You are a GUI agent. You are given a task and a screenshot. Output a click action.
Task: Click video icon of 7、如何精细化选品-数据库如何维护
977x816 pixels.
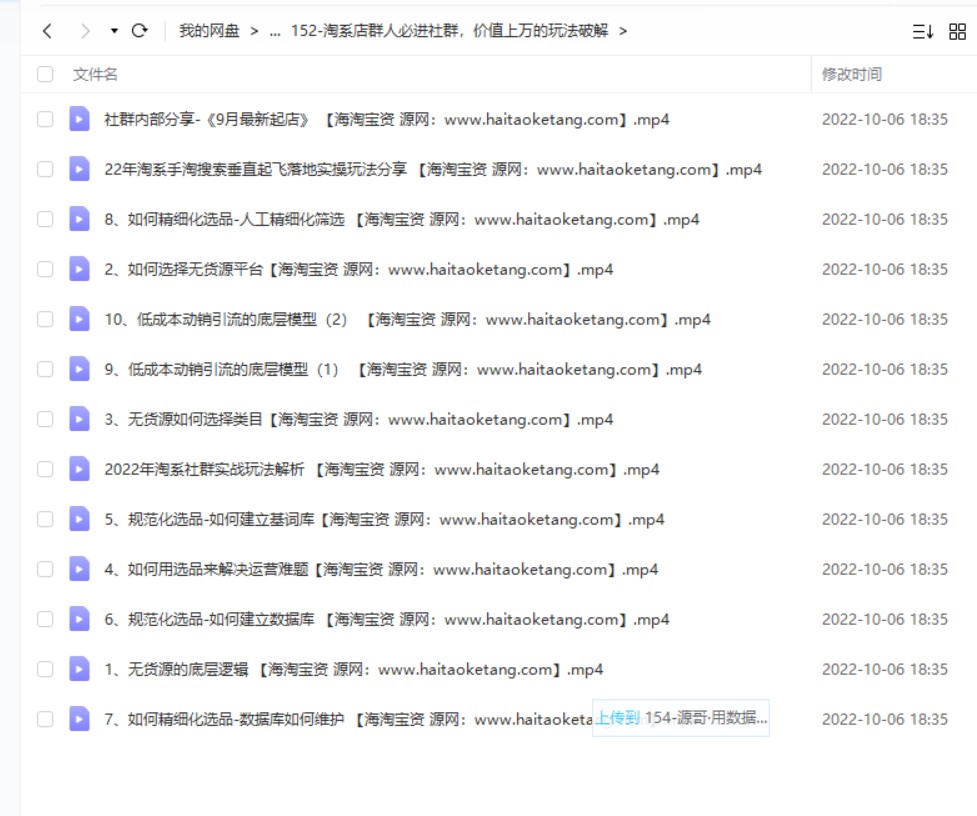point(79,719)
